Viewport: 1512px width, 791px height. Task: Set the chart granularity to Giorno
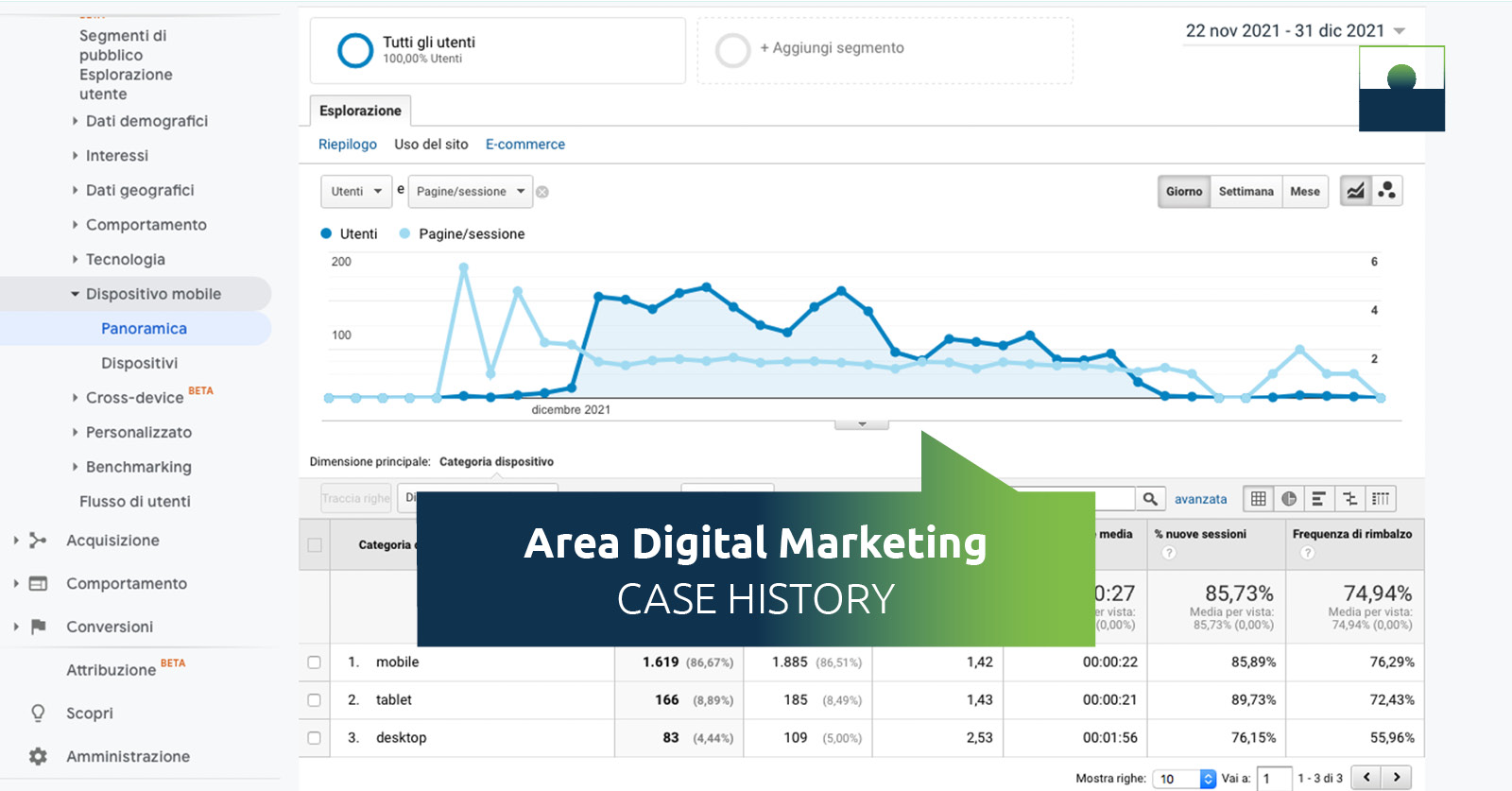(x=1184, y=191)
